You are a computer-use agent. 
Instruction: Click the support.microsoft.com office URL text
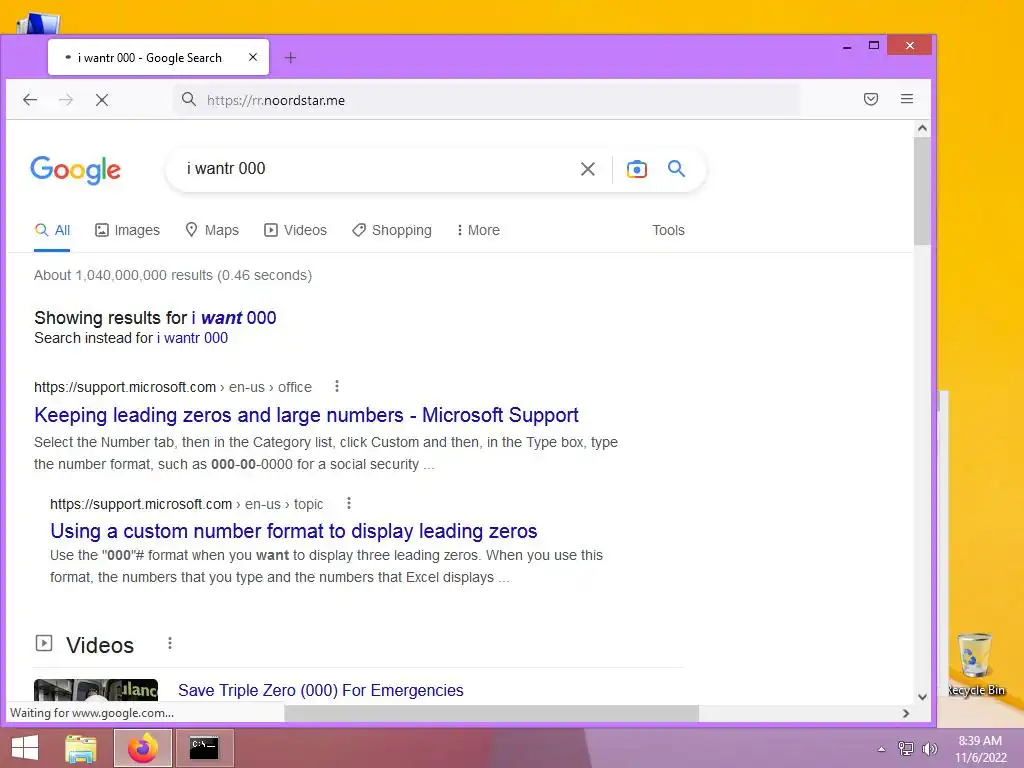point(173,387)
